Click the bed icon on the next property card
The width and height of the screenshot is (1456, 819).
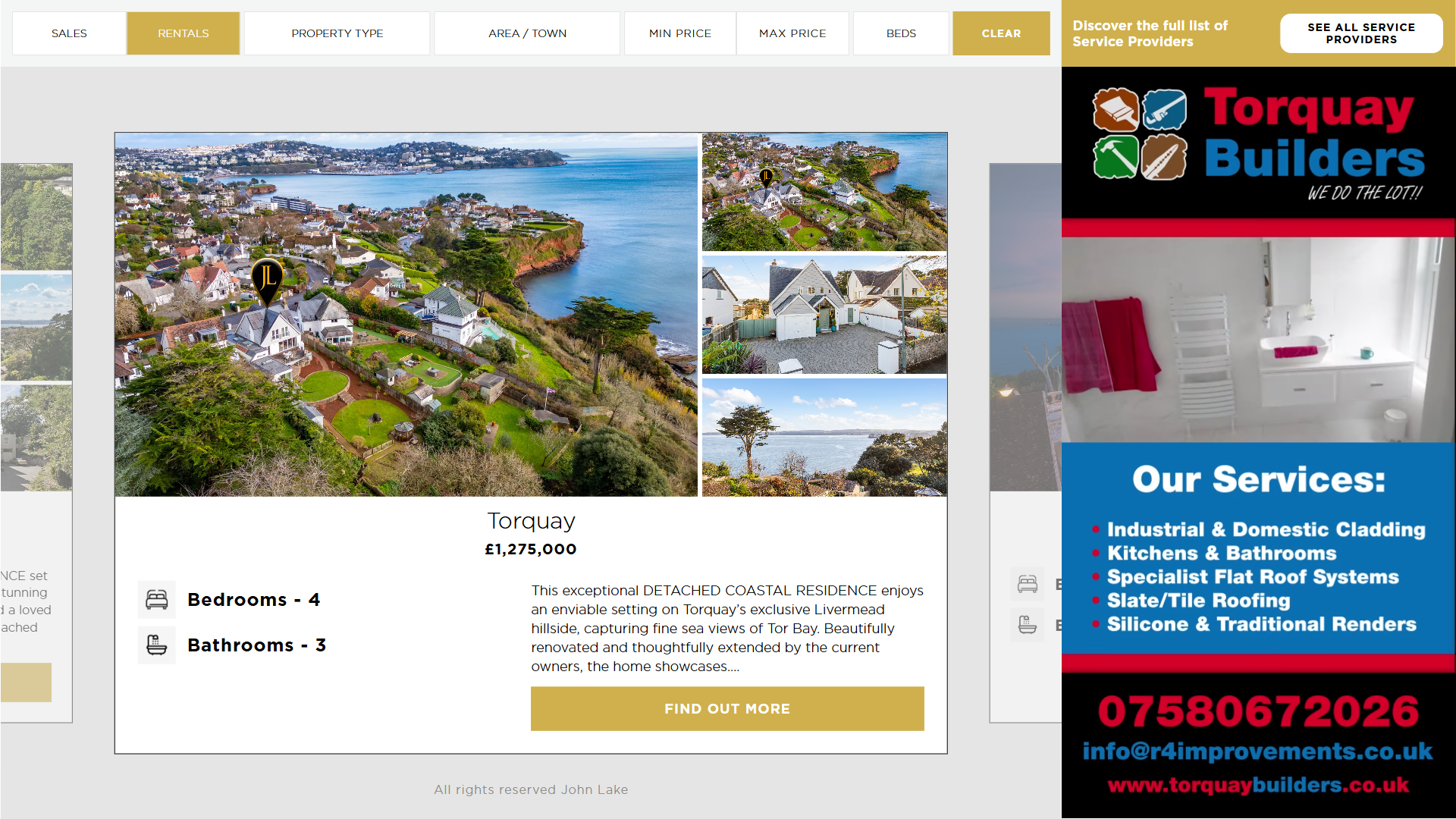1028,584
